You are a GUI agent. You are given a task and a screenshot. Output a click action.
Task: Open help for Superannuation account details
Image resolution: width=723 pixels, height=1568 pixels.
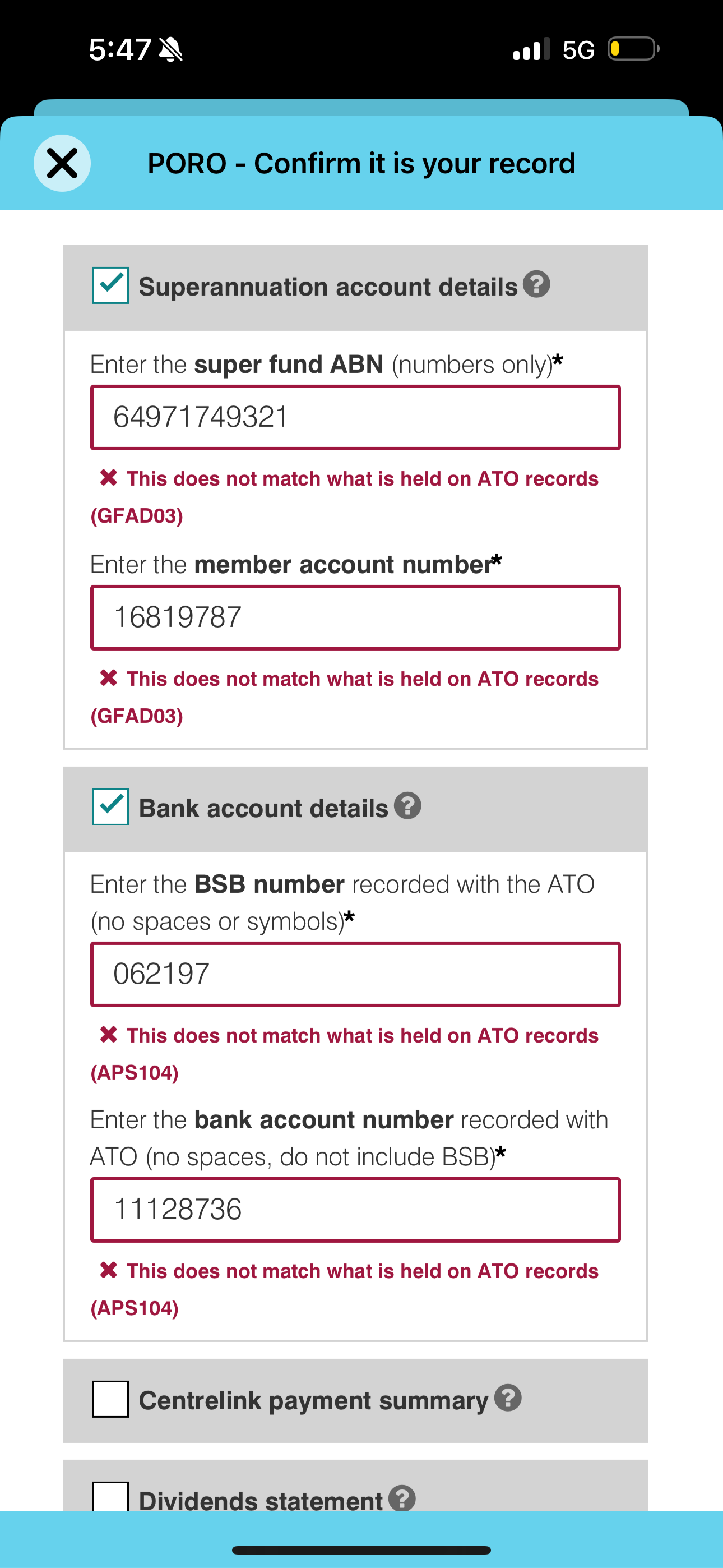coord(537,284)
